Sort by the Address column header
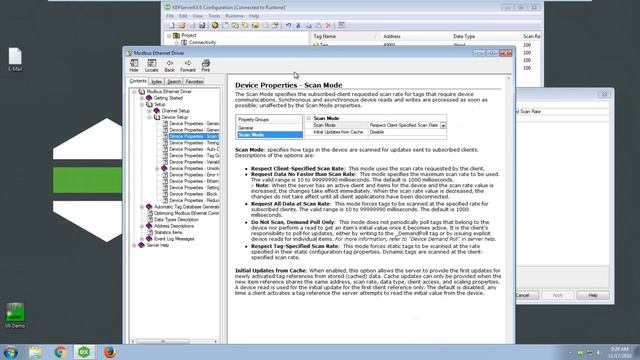Screen dimensions: 640x360 click(415, 36)
